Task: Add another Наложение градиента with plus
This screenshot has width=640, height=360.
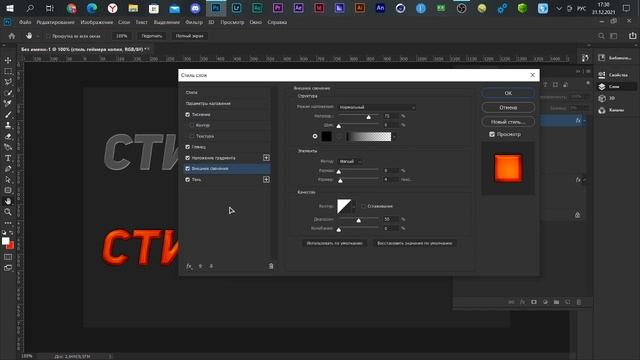Action: [266, 158]
